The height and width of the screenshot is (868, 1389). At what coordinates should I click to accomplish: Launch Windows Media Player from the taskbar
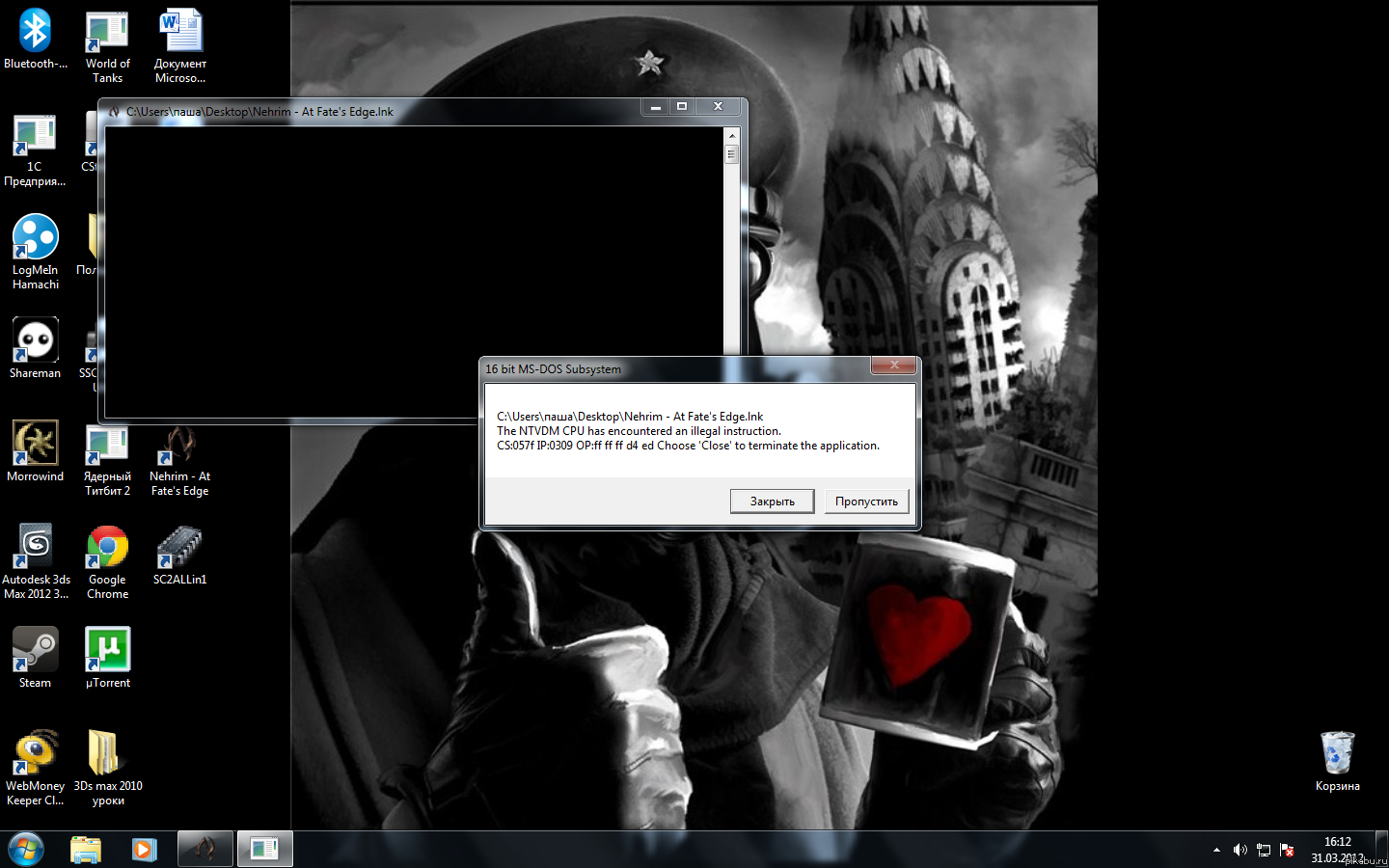[x=145, y=850]
